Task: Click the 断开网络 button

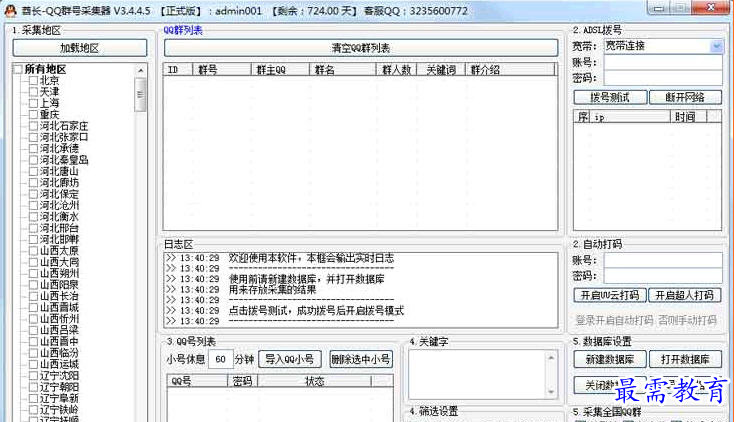Action: click(685, 97)
